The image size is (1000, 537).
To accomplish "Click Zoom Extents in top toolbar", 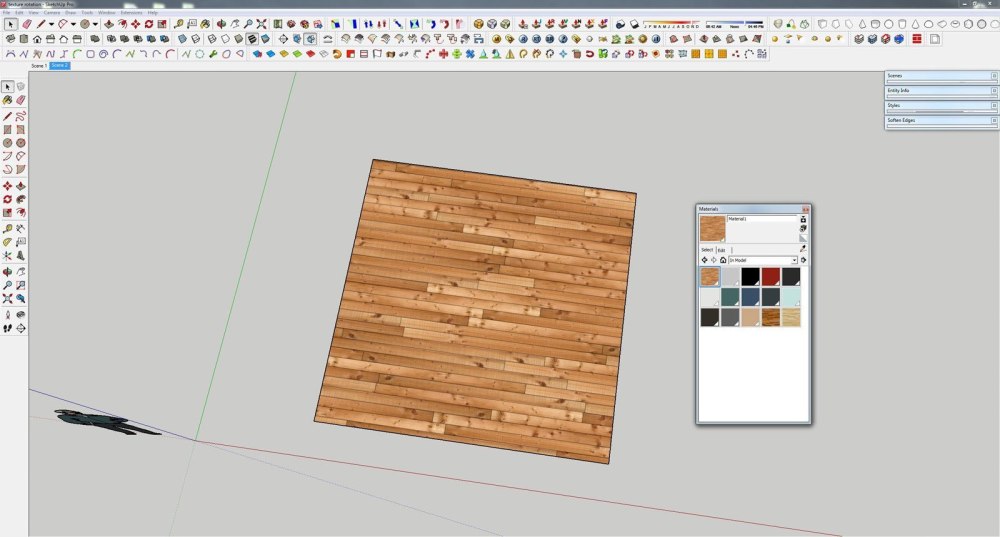I will pyautogui.click(x=261, y=24).
